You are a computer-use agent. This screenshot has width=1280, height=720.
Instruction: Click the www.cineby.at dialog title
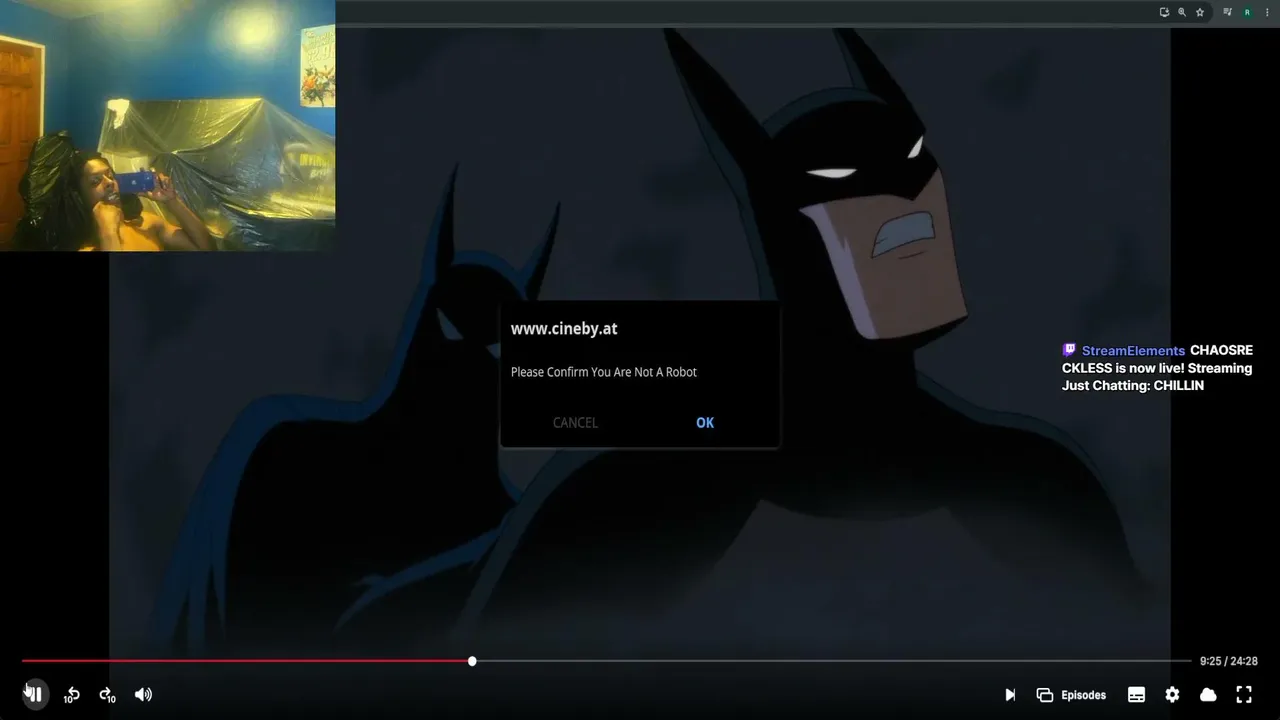pos(564,328)
